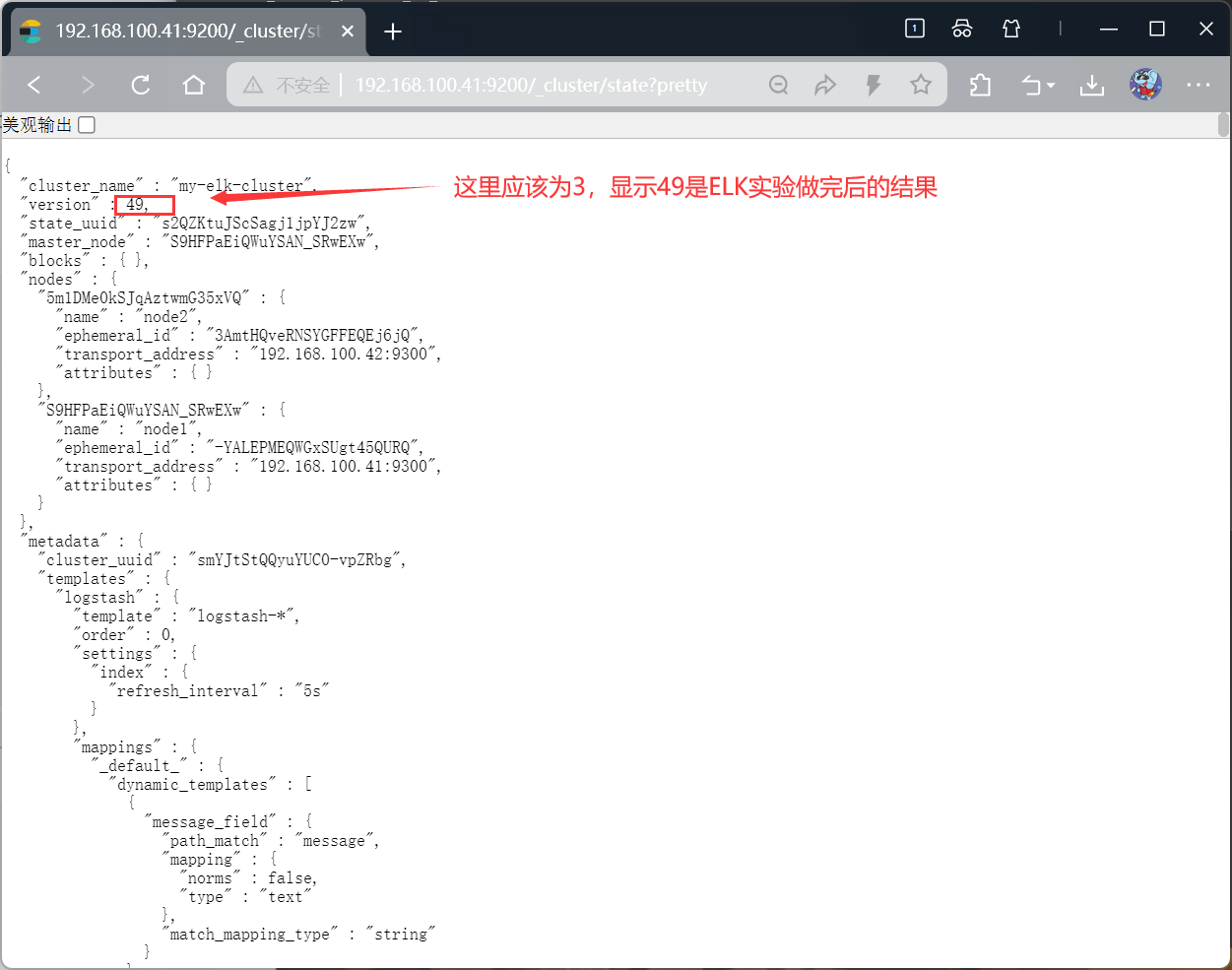Click the version value 49
This screenshot has height=970, width=1232.
coord(134,205)
